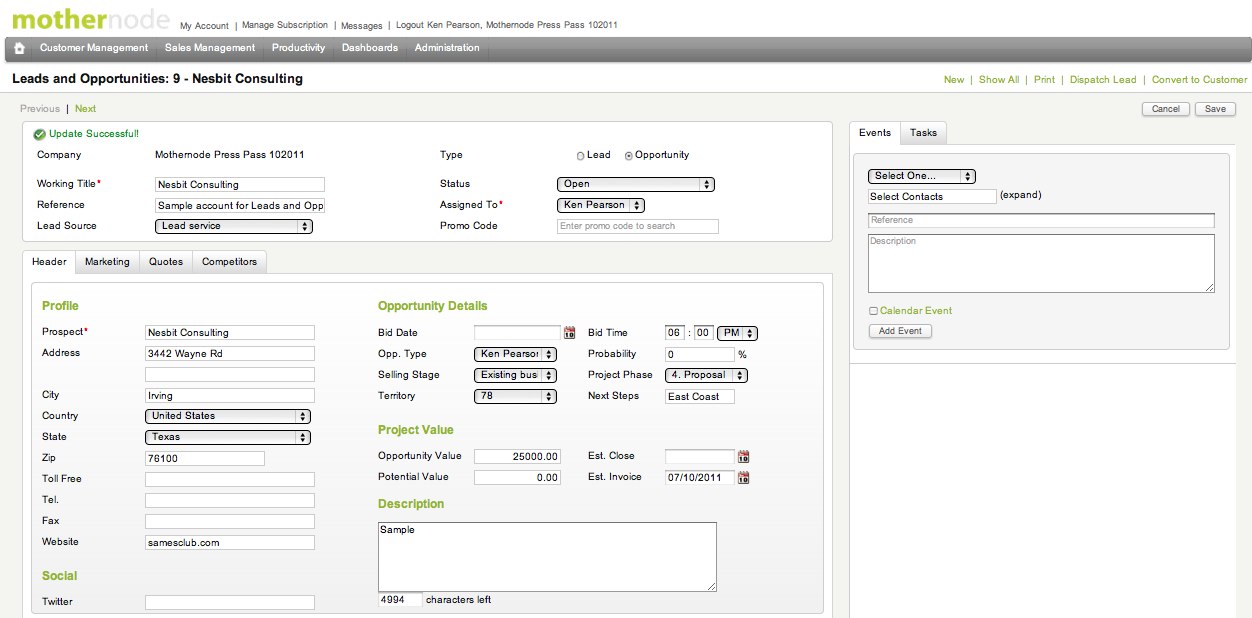Click the Convert to Customer link
This screenshot has height=618, width=1252.
click(x=1199, y=80)
